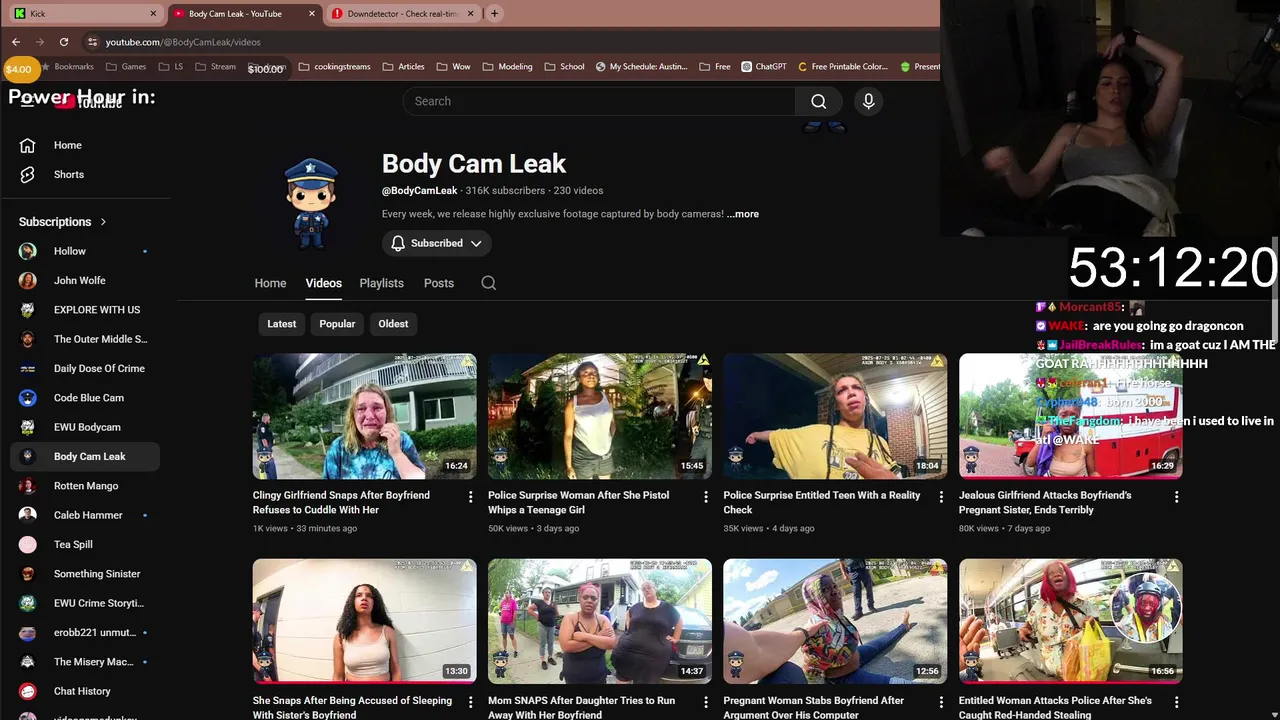Open options menu for Clingy Girlfriend video
This screenshot has width=1280, height=720.
coord(471,496)
